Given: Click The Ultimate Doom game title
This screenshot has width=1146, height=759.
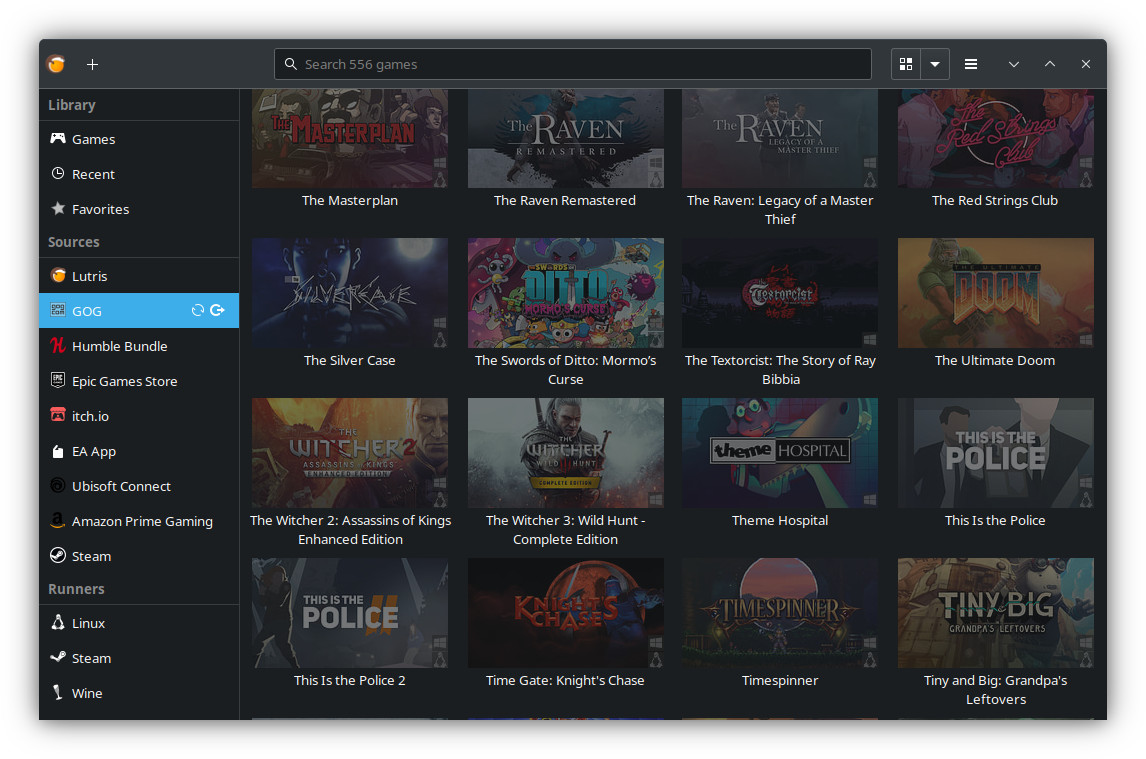Looking at the screenshot, I should (994, 360).
